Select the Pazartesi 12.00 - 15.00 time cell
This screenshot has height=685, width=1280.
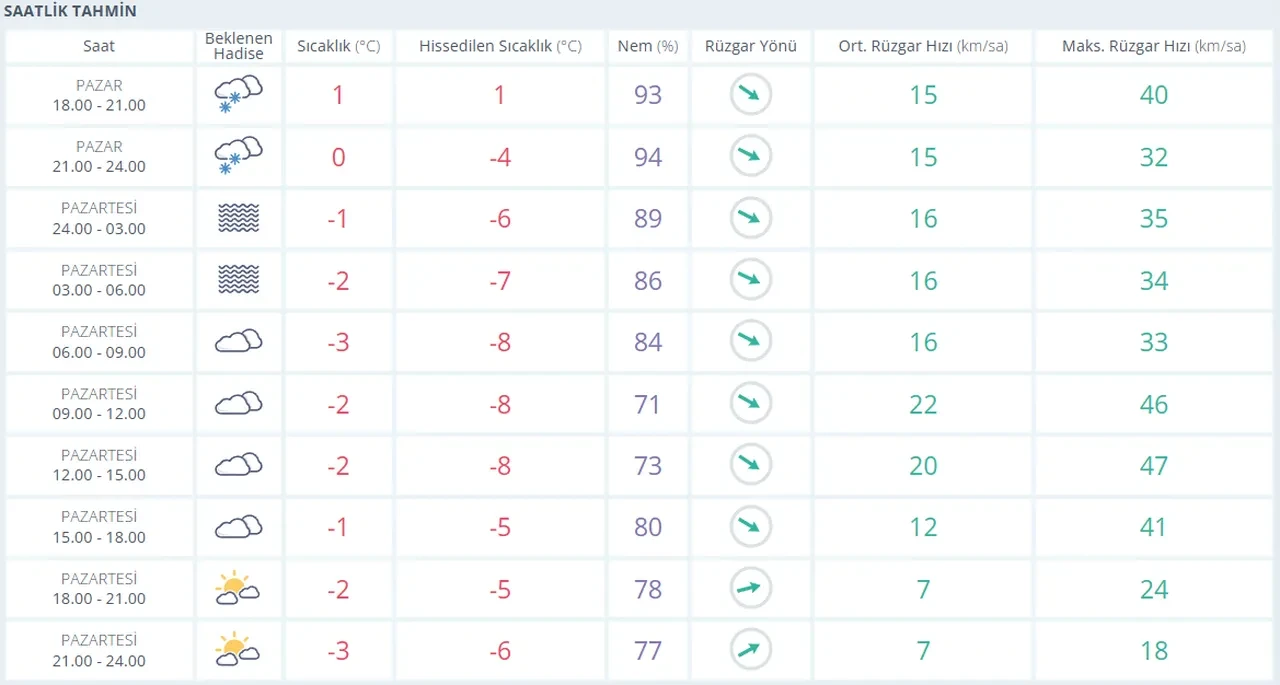(98, 466)
